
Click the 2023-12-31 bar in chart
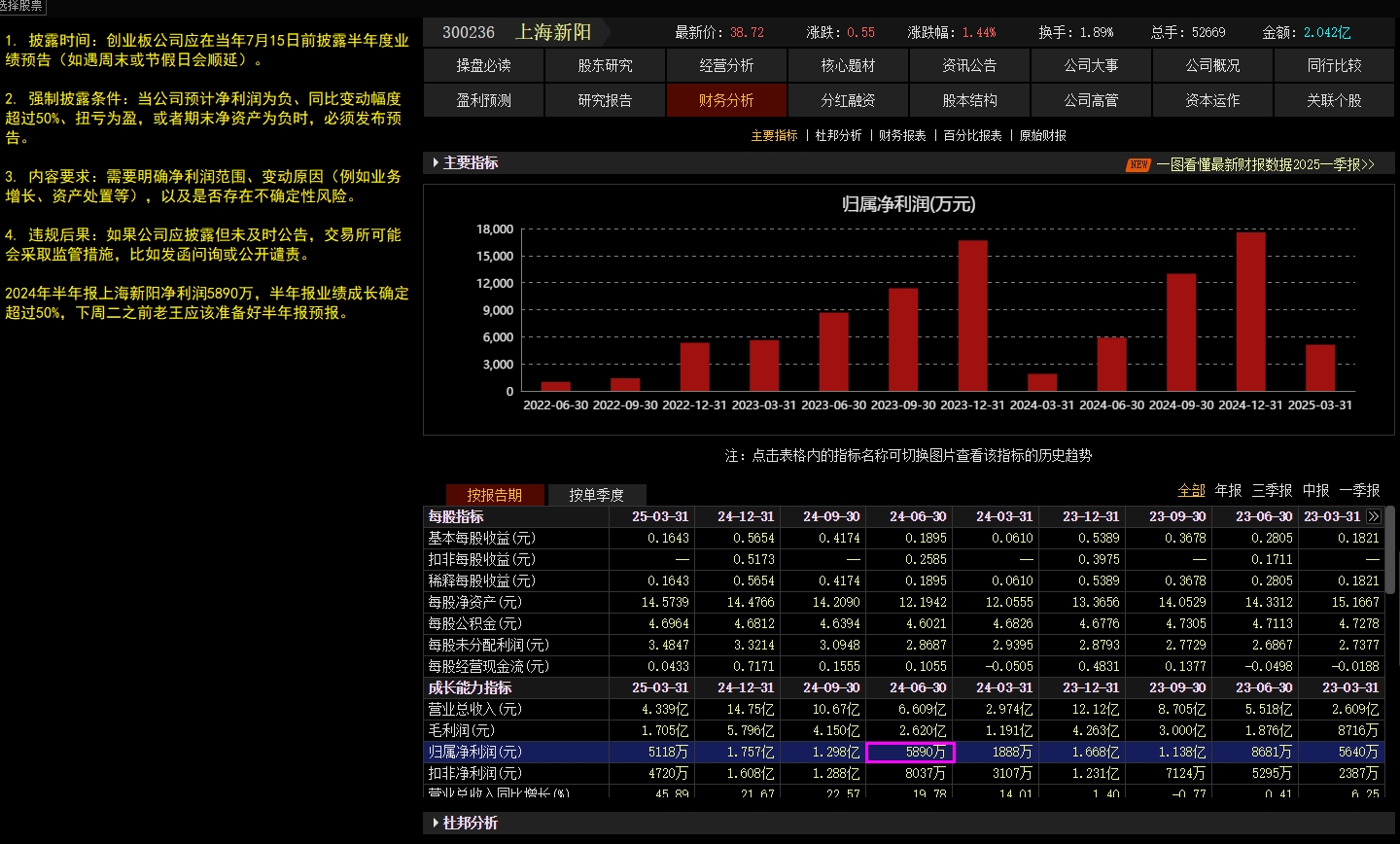pos(973,316)
